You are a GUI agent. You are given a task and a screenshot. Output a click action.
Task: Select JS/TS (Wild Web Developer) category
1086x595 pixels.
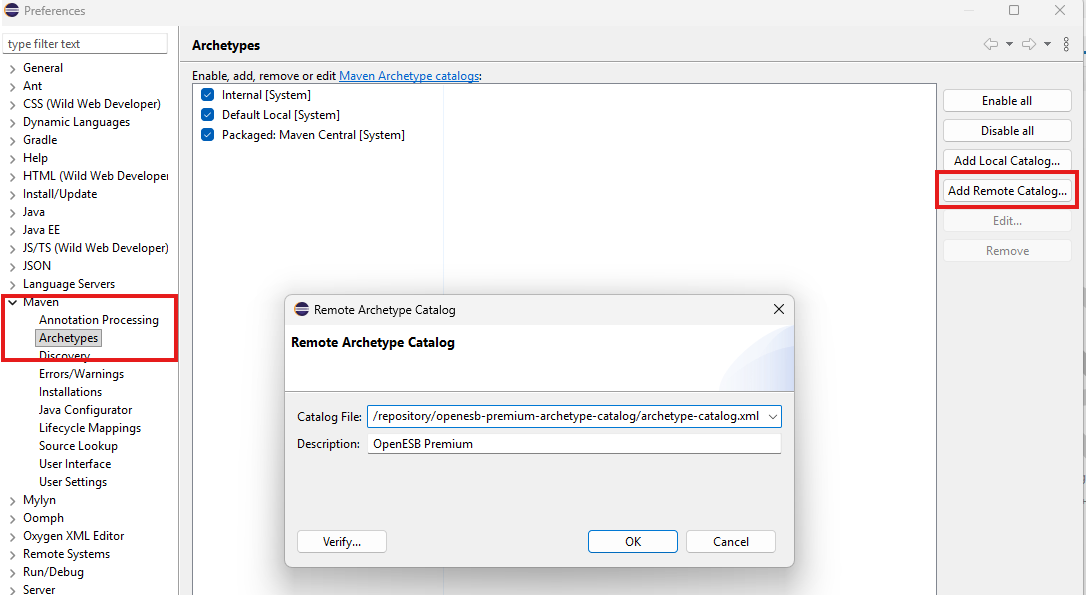tap(95, 247)
